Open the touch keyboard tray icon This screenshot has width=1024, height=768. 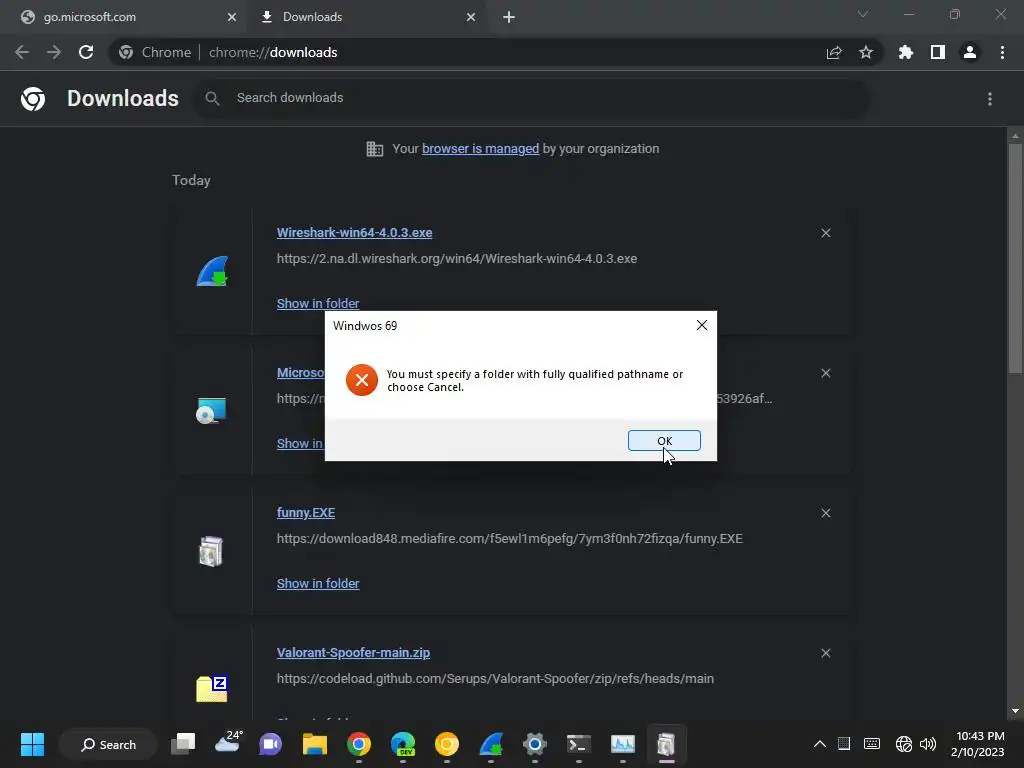(x=872, y=744)
